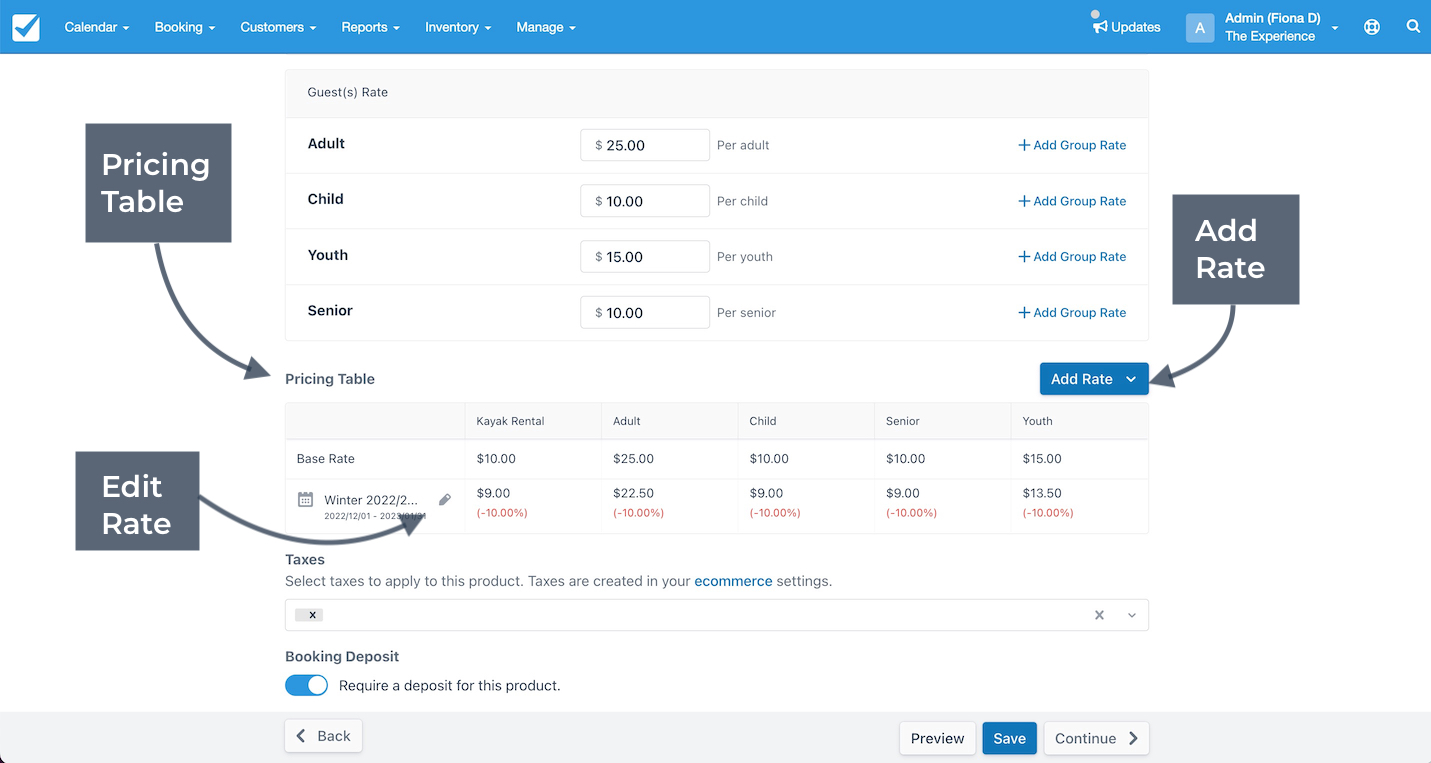
Task: Edit the Senior price field
Action: pos(645,313)
